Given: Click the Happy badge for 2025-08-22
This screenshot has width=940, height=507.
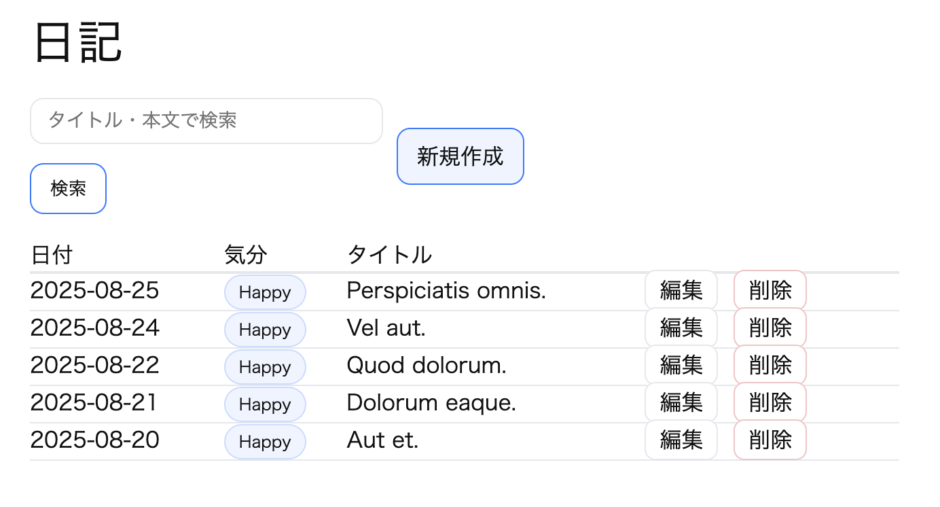Looking at the screenshot, I should (265, 367).
